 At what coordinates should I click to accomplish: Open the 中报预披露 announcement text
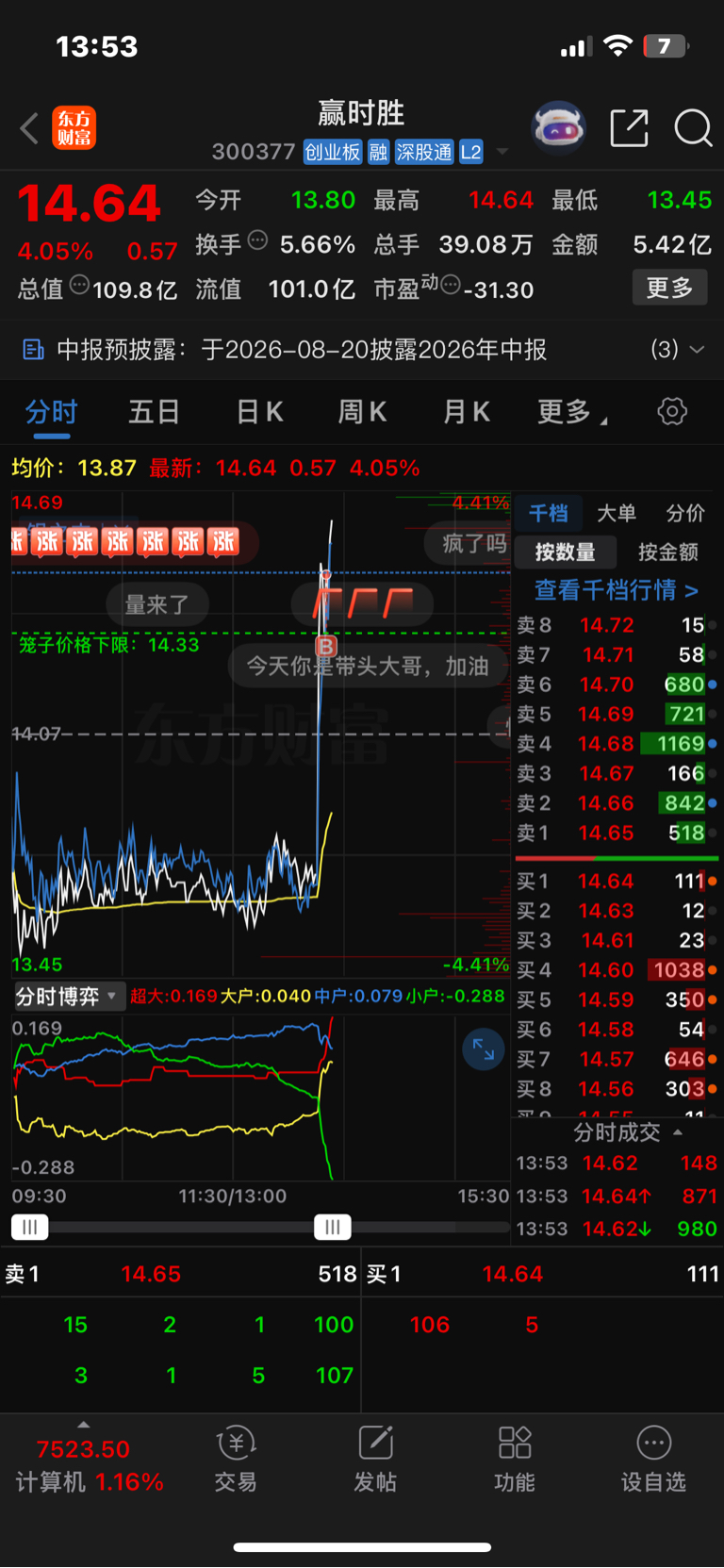[x=302, y=350]
